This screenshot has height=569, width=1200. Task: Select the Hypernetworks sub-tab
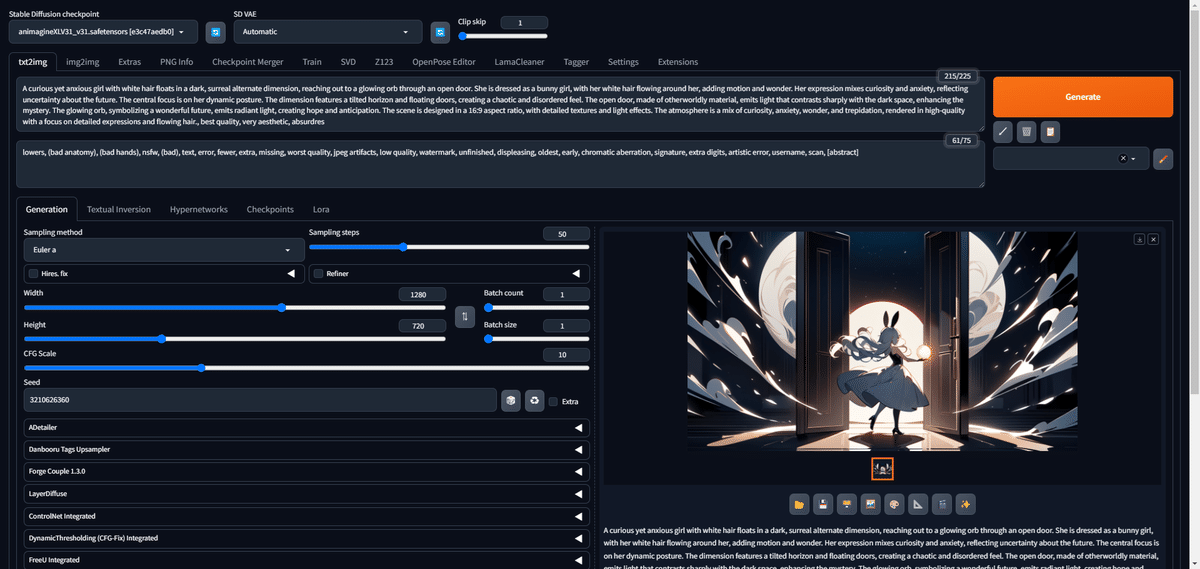pos(199,209)
